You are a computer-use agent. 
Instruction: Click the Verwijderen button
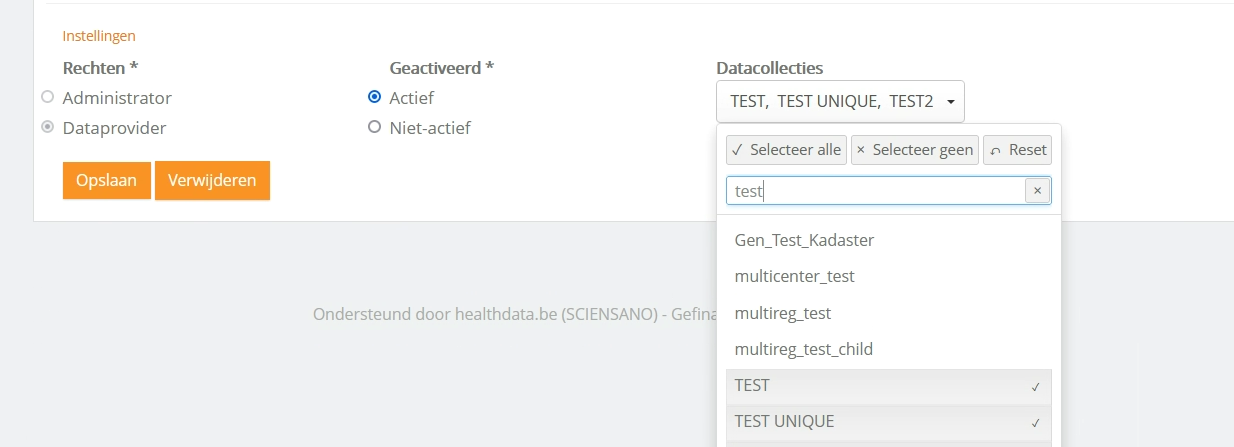click(x=212, y=181)
